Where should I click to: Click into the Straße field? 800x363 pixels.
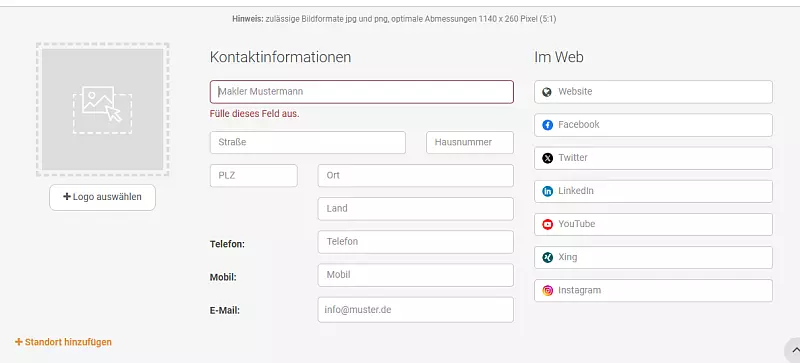(308, 142)
